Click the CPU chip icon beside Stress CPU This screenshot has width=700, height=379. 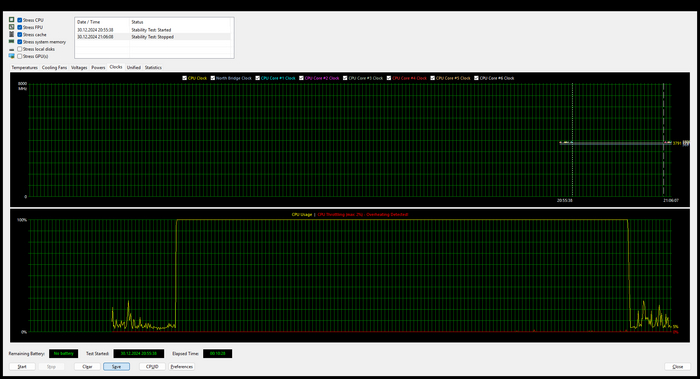click(12, 20)
